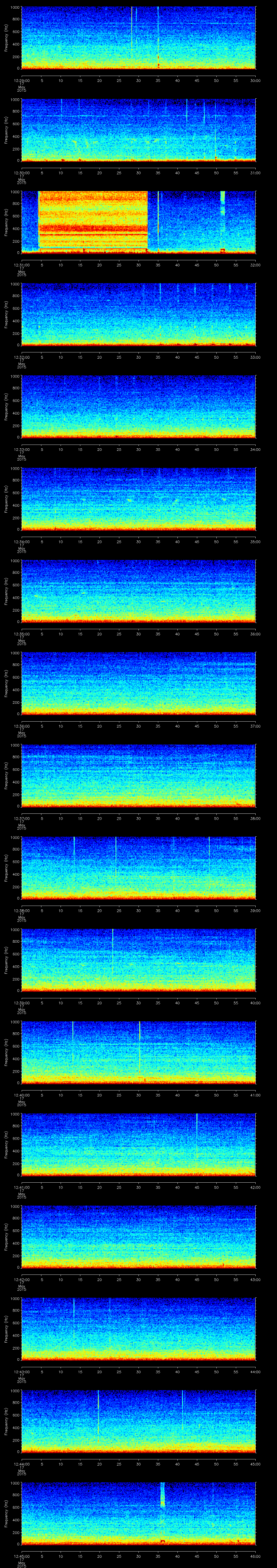Click the 35 second tick label under the 12:33 panel

pyautogui.click(x=158, y=449)
